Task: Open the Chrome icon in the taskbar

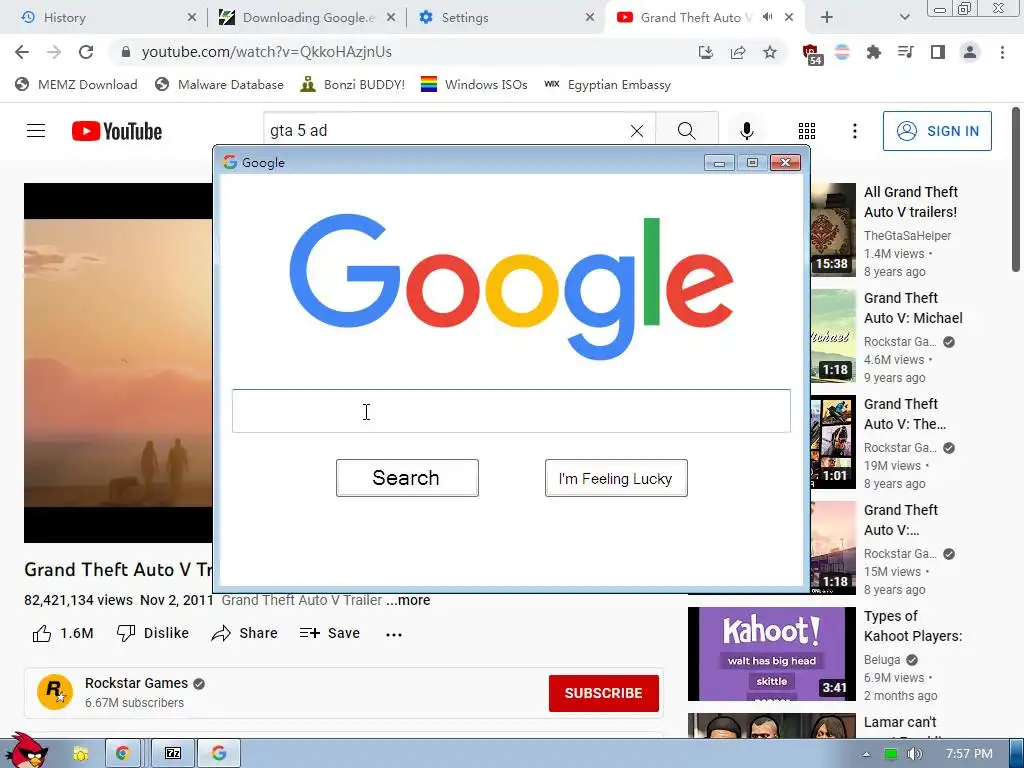Action: (x=122, y=754)
